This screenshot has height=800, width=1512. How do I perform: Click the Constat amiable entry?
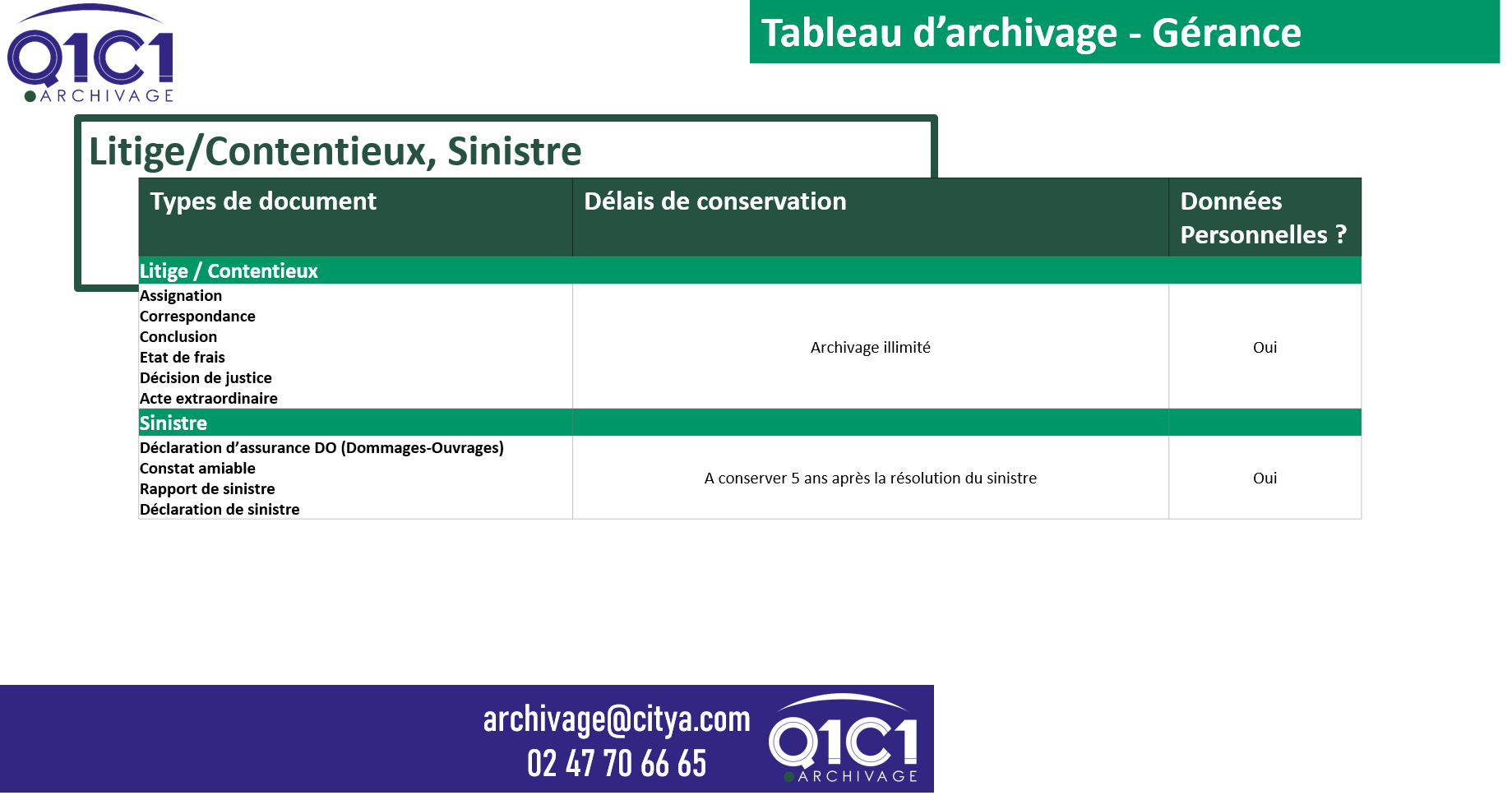tap(197, 469)
